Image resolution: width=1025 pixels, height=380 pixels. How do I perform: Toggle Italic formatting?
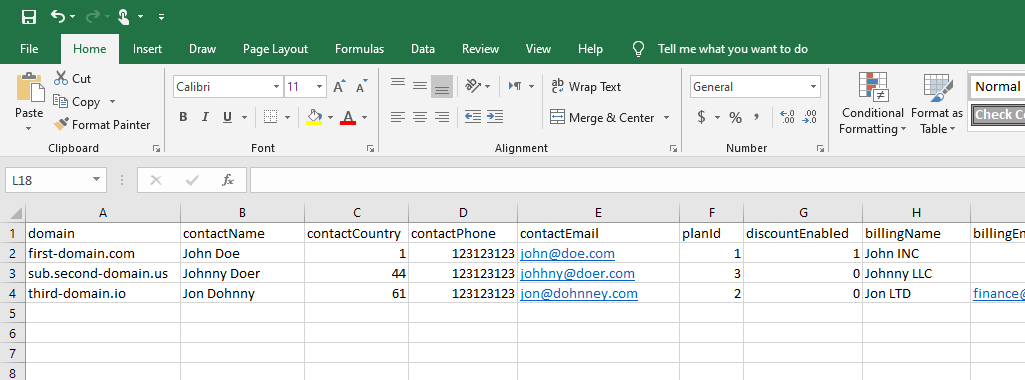[x=205, y=117]
